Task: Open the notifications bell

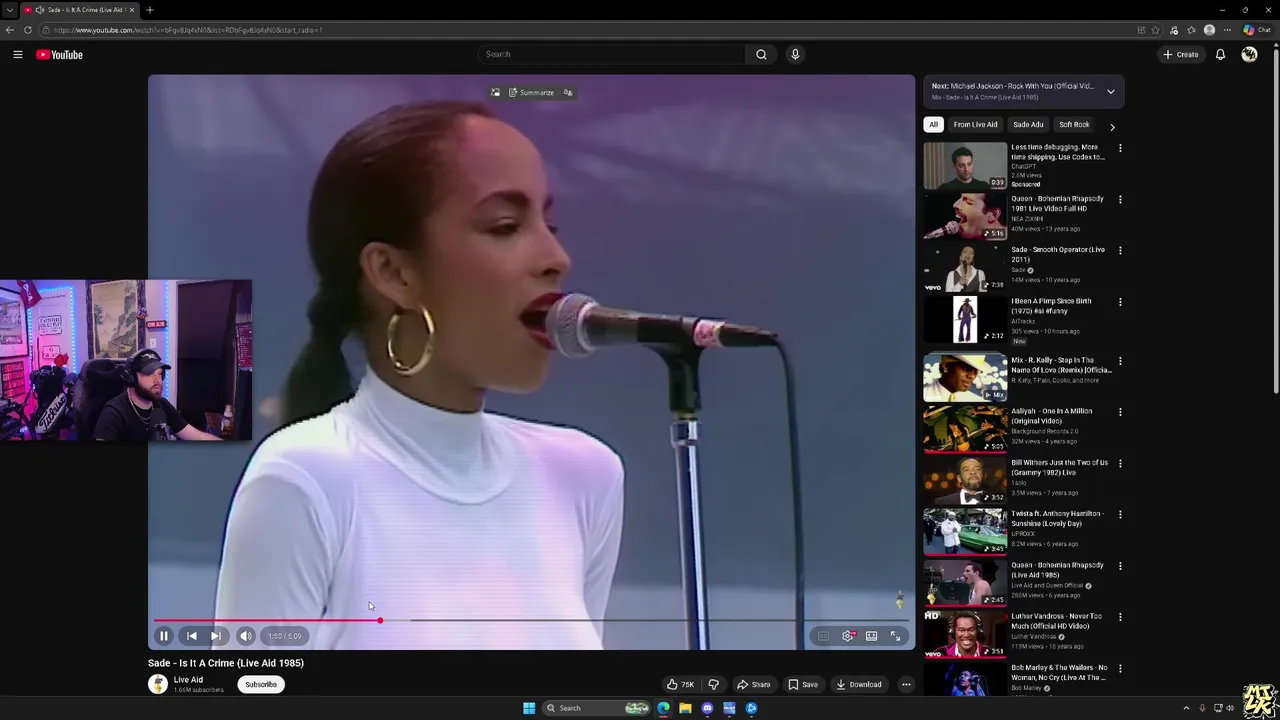Action: pos(1220,55)
